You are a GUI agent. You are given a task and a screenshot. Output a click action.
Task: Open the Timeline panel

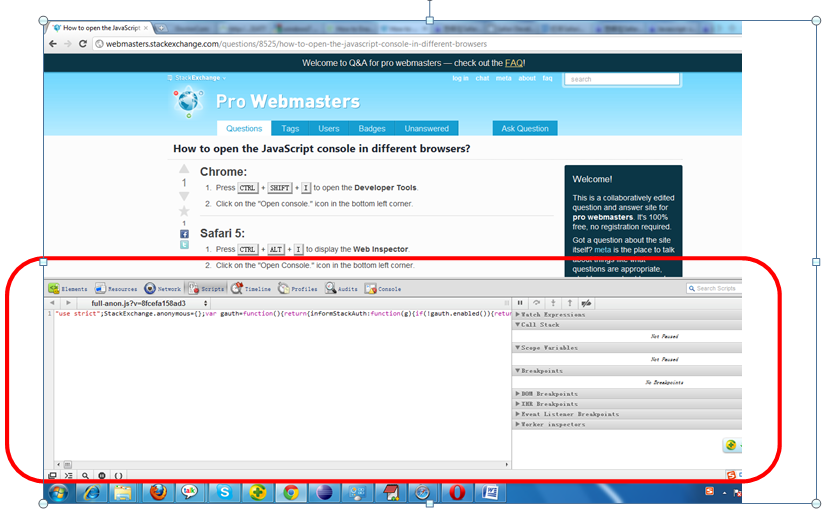coord(251,289)
